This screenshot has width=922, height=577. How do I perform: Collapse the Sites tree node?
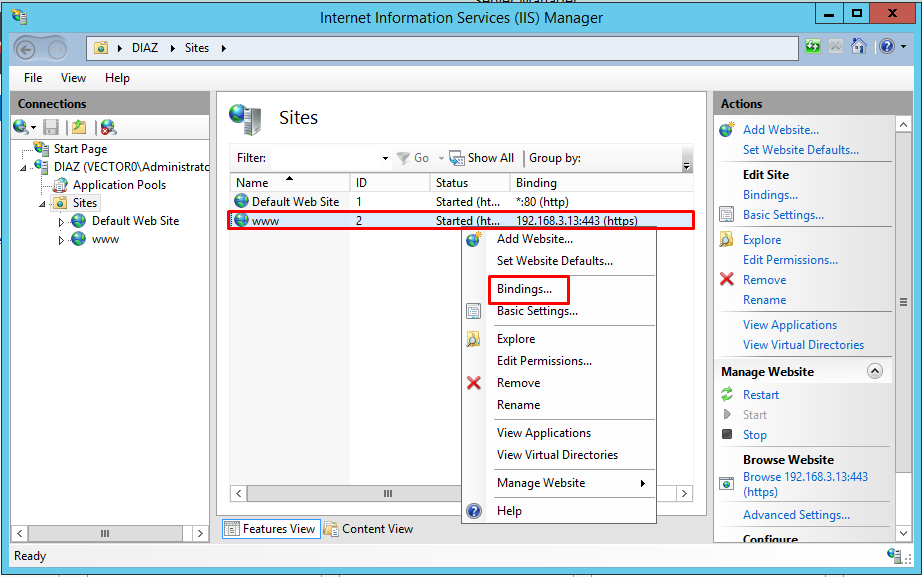pos(42,204)
